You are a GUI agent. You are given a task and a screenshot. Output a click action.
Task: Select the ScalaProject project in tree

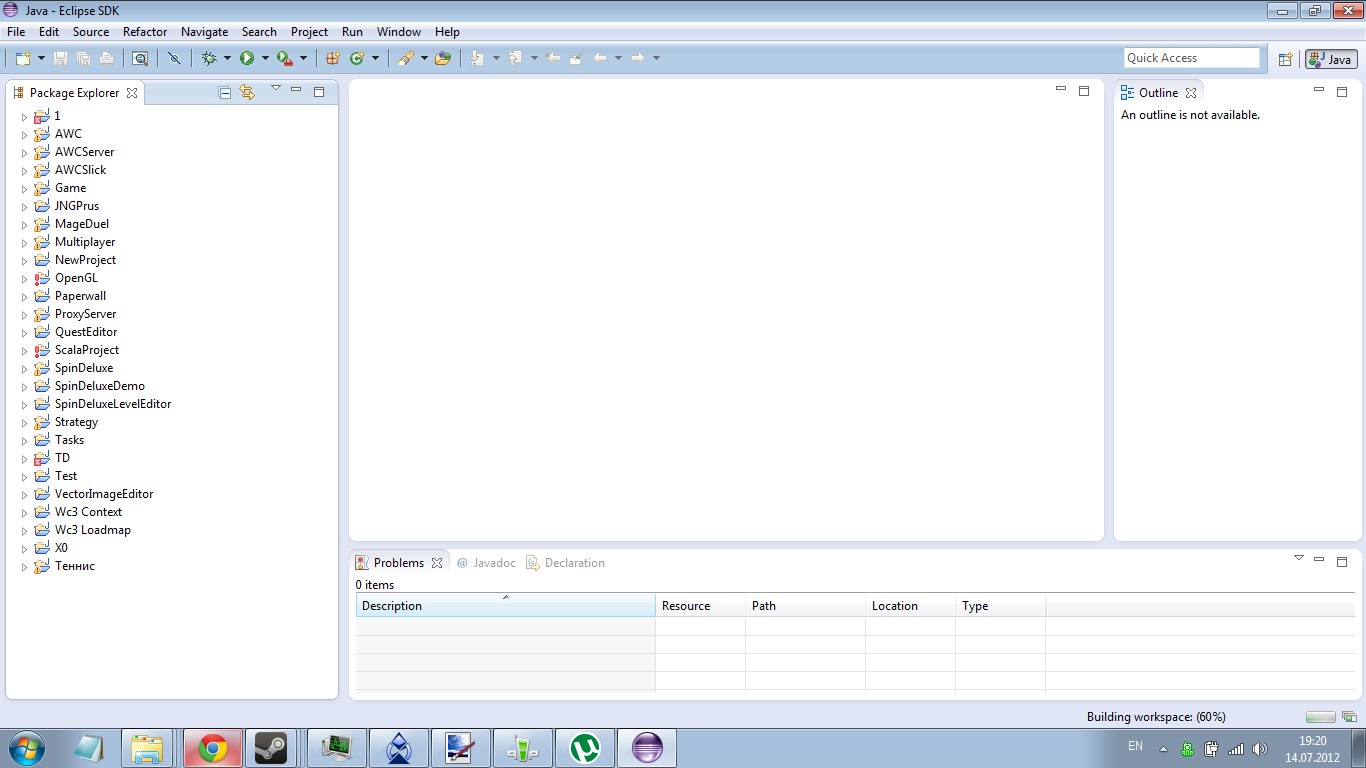coord(87,350)
